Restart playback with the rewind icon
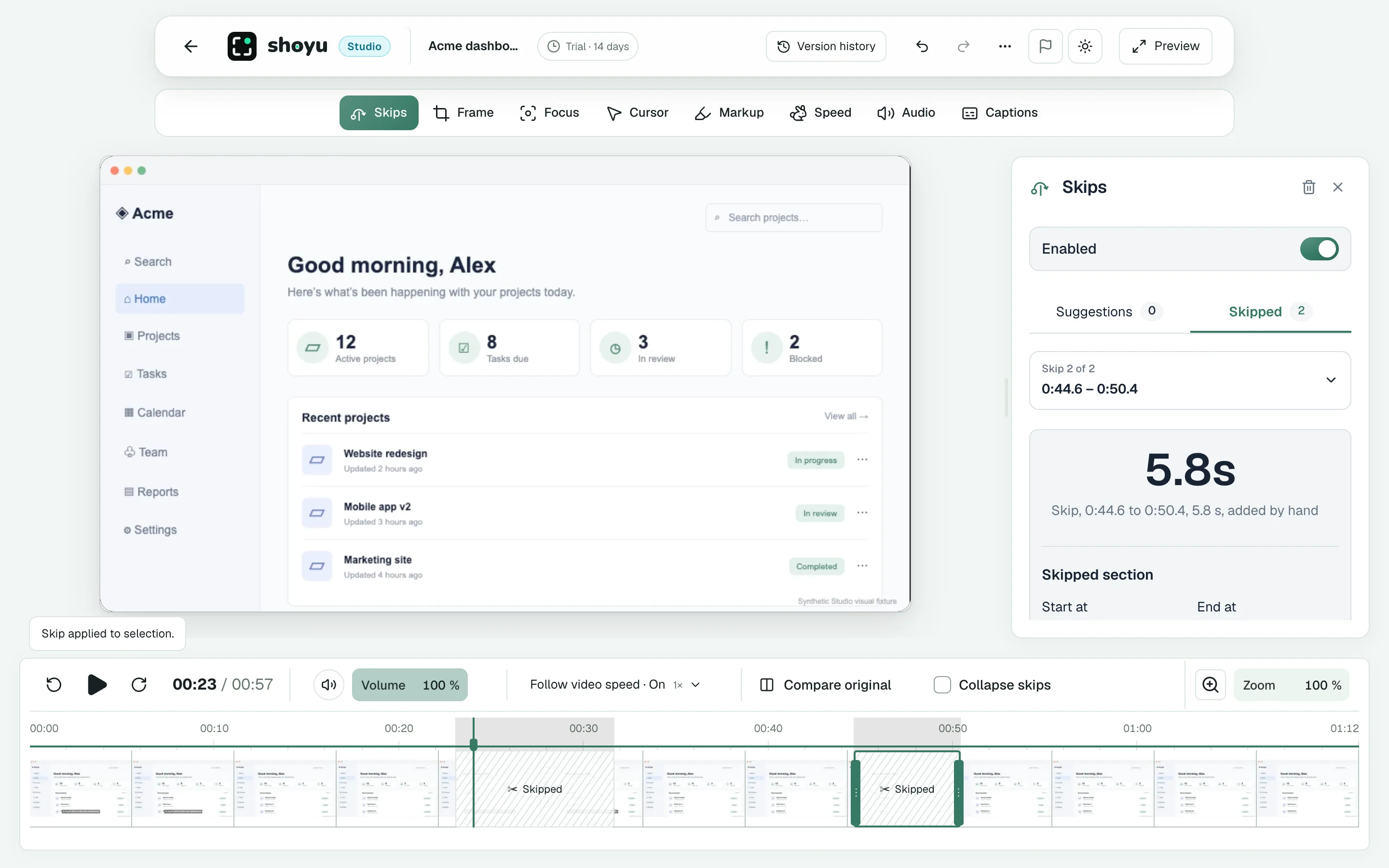 click(54, 684)
